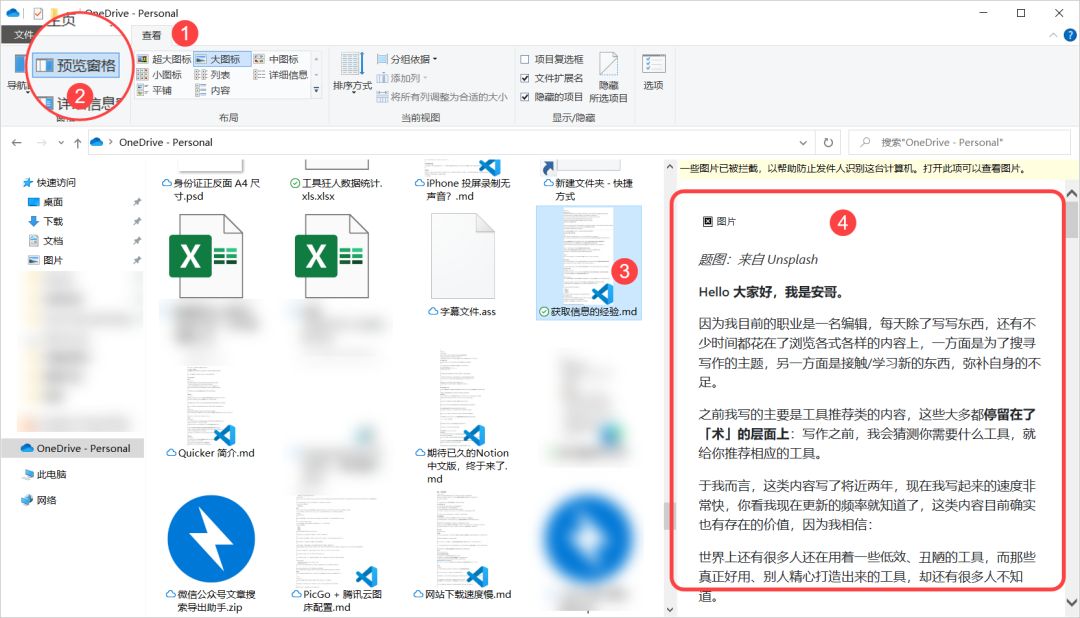This screenshot has width=1080, height=618.
Task: Select 大图标 layout option
Action: tap(222, 59)
